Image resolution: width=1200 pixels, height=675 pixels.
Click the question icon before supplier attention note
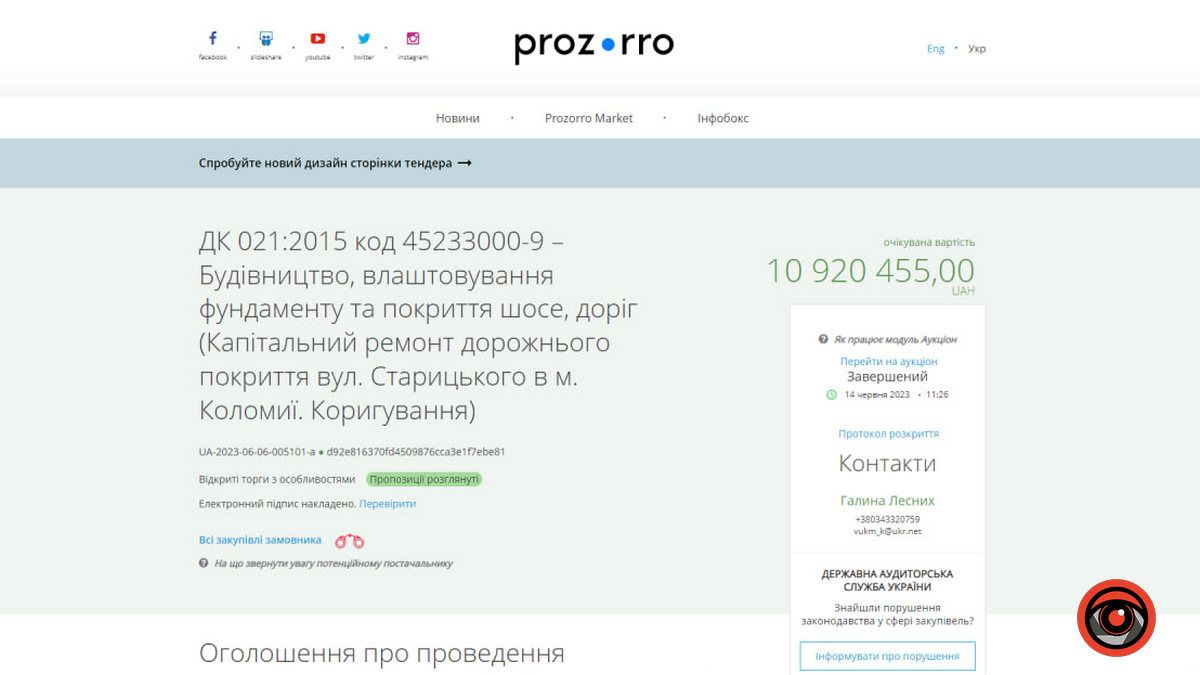205,563
